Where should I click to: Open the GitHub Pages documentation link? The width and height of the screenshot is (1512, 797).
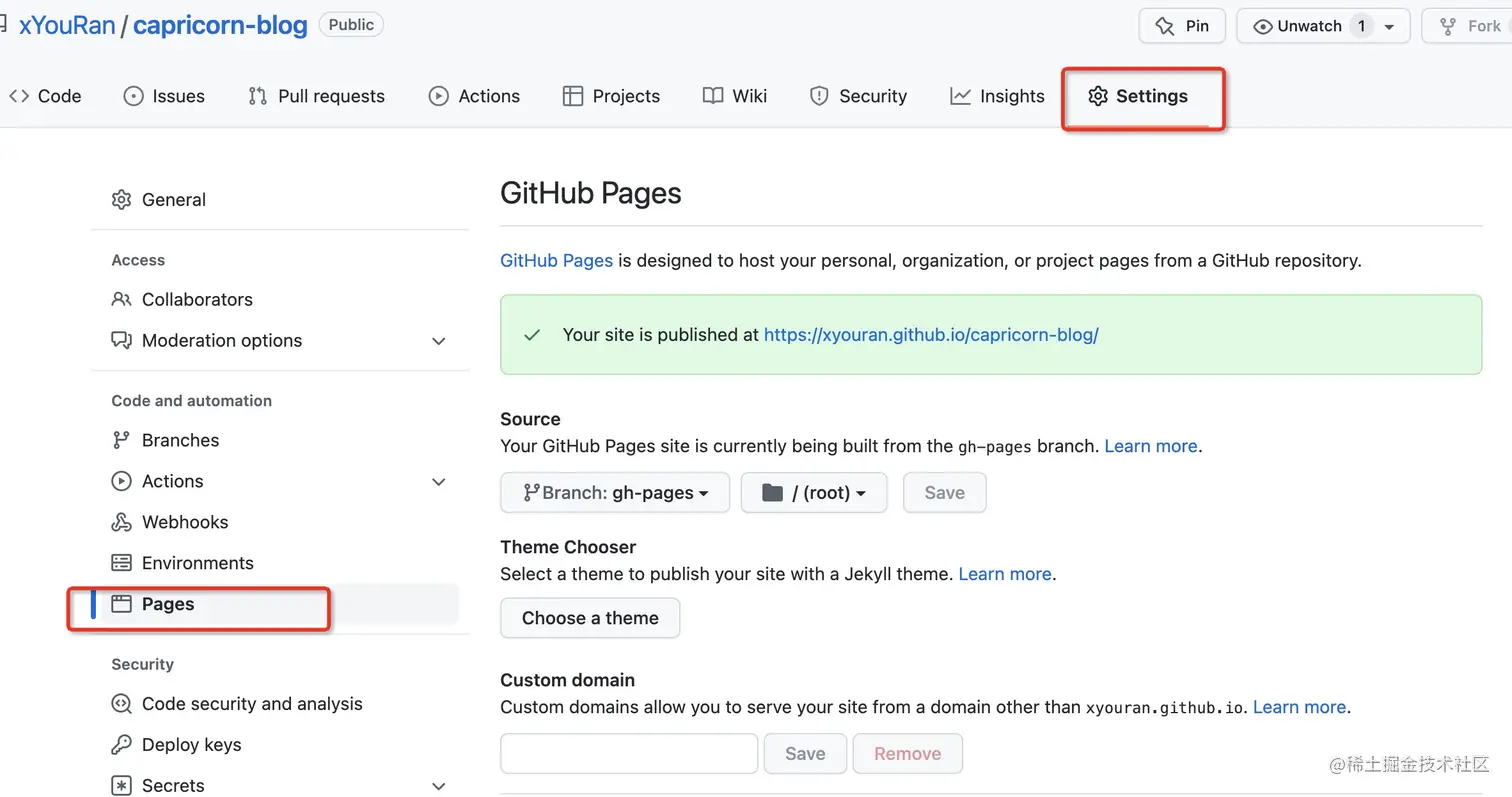coord(557,261)
